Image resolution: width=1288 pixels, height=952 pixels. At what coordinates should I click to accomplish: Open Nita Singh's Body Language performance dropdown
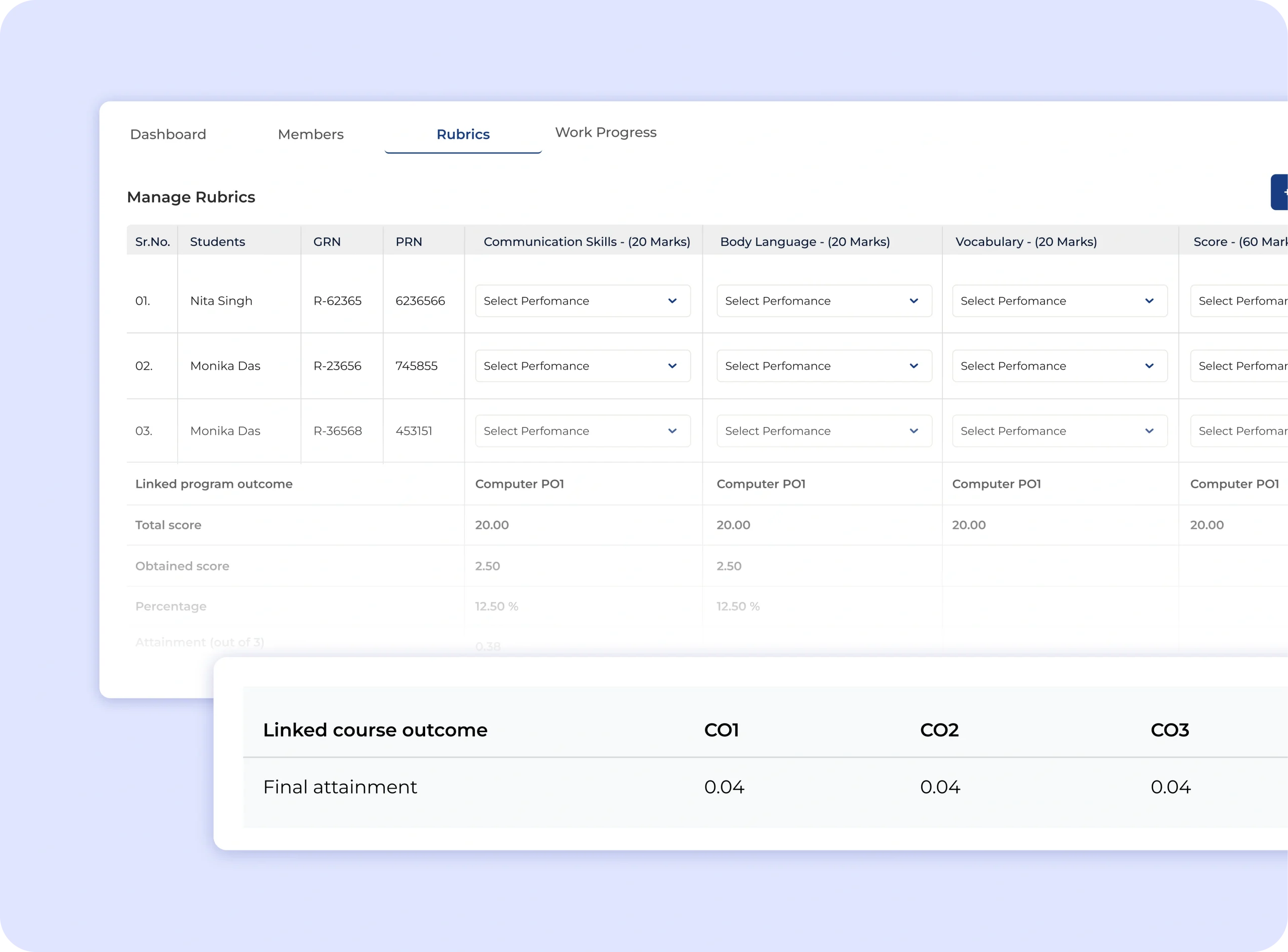coord(824,301)
